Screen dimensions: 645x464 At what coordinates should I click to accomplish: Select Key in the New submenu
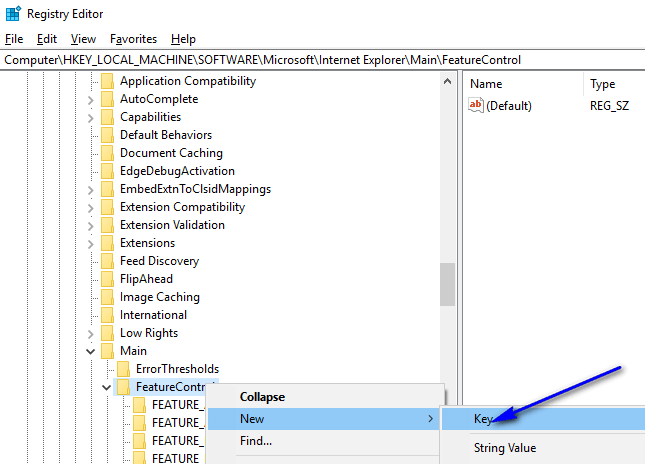pyautogui.click(x=544, y=419)
